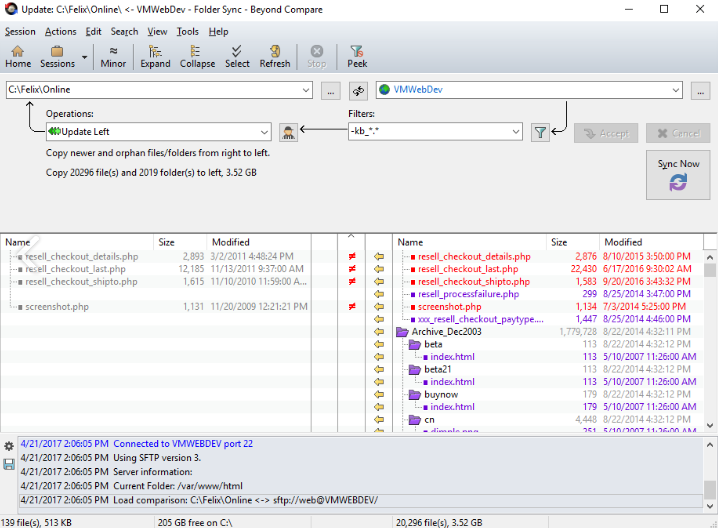Browse for the right folder

[x=701, y=90]
